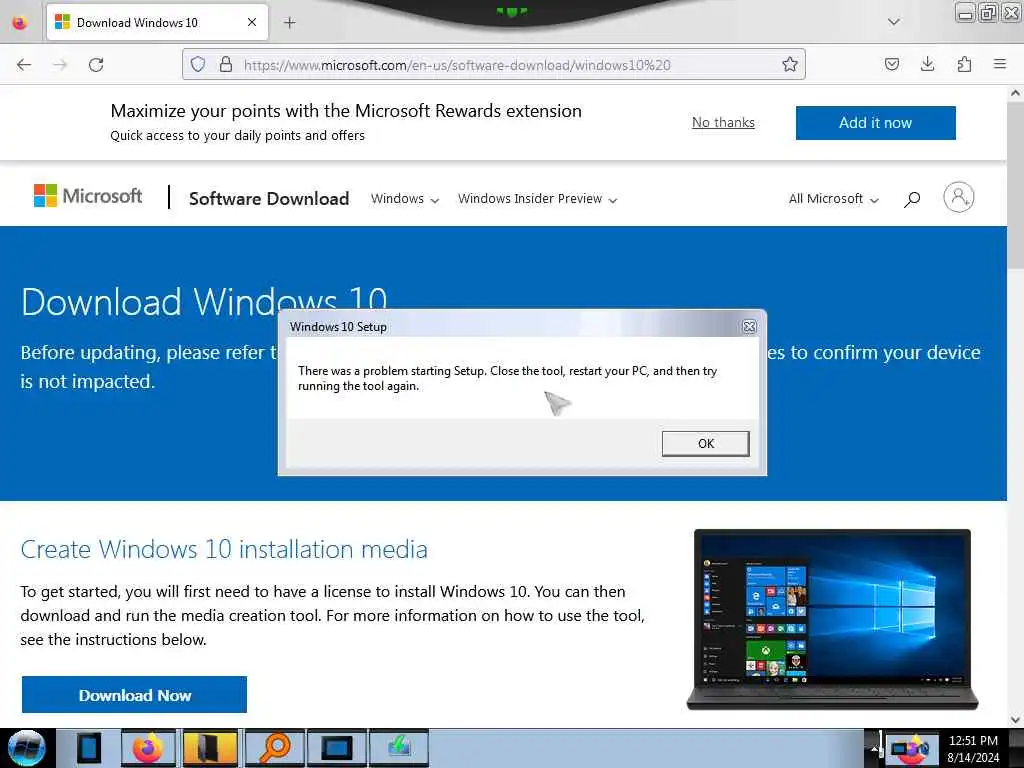Viewport: 1024px width, 768px height.
Task: Bookmark this page with the star
Action: coord(790,64)
